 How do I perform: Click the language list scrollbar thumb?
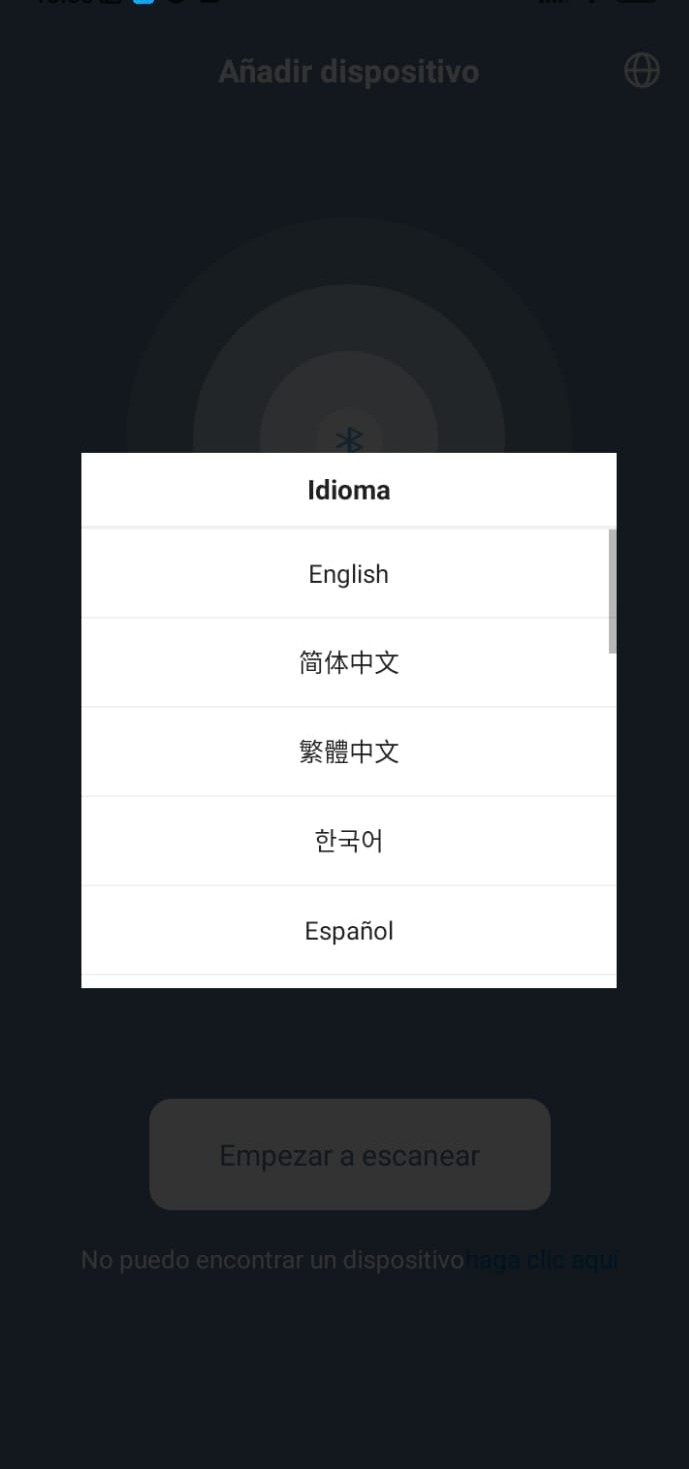click(x=612, y=591)
